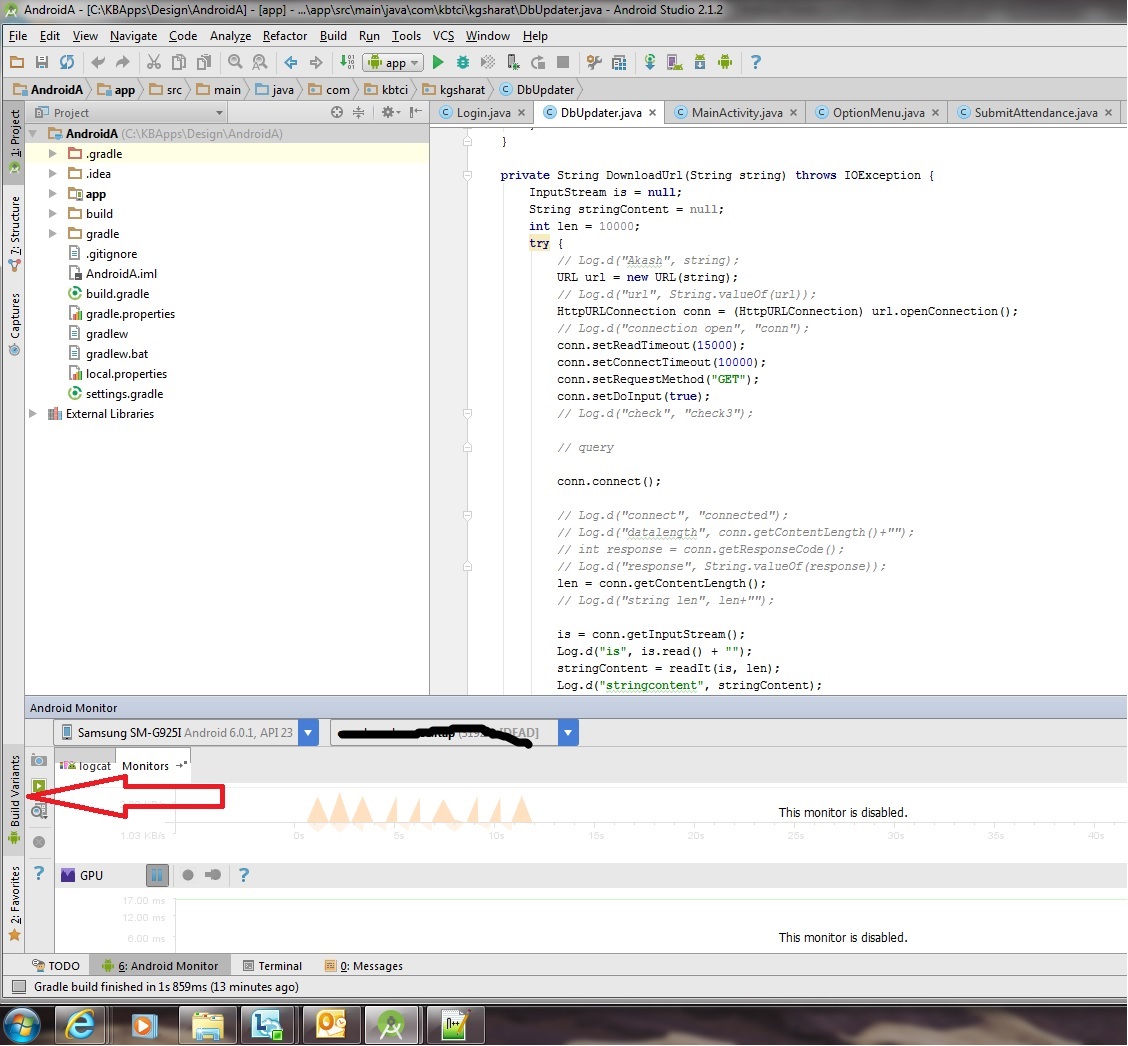Toggle the Favorites side tab
Viewport: 1128px width, 1046px height.
[14, 903]
